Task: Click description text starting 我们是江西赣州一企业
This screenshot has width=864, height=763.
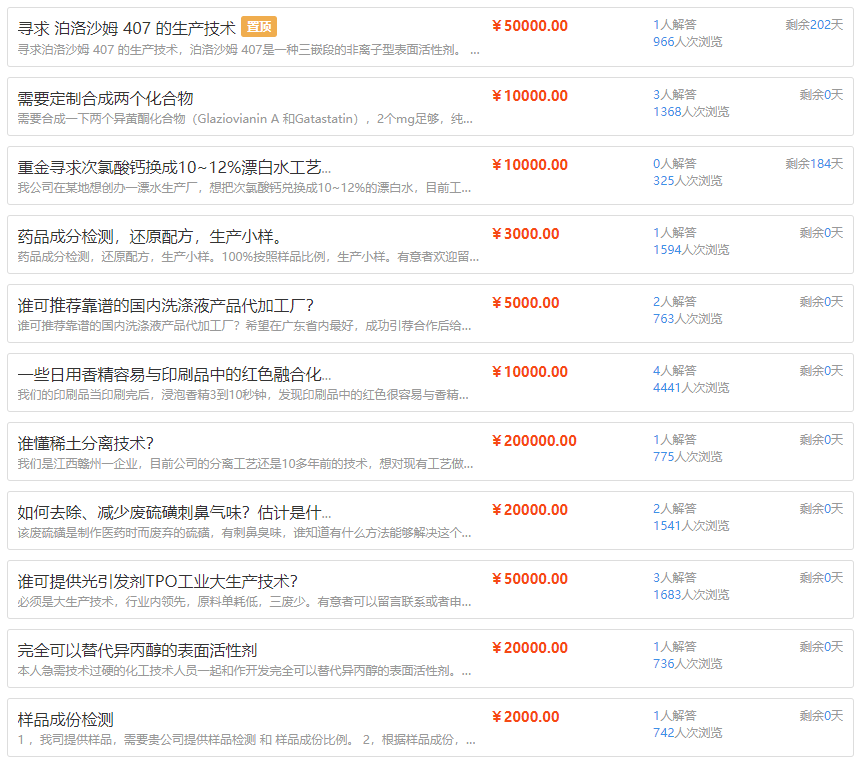Action: tap(243, 463)
